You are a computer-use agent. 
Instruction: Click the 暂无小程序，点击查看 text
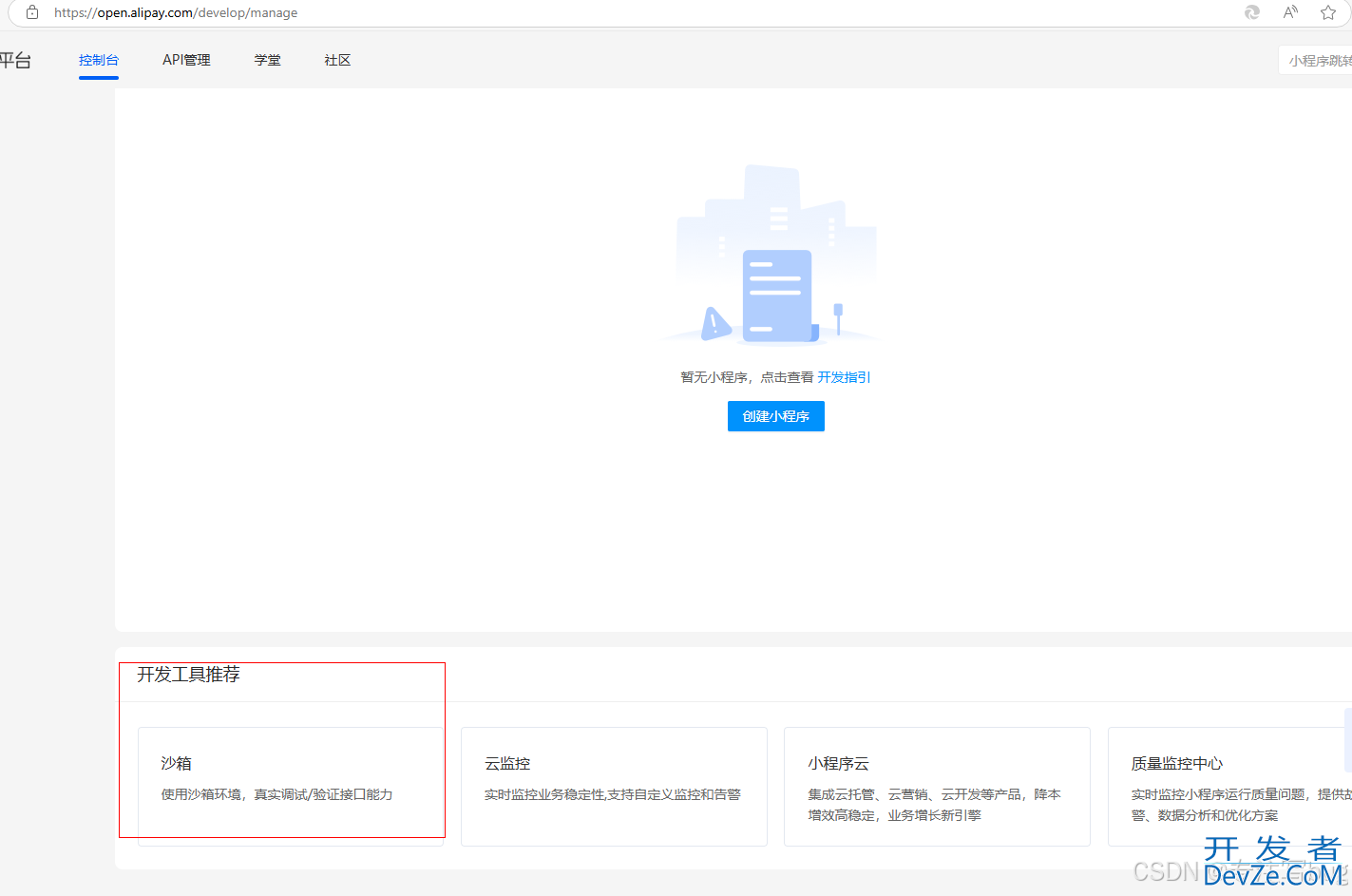pyautogui.click(x=747, y=377)
